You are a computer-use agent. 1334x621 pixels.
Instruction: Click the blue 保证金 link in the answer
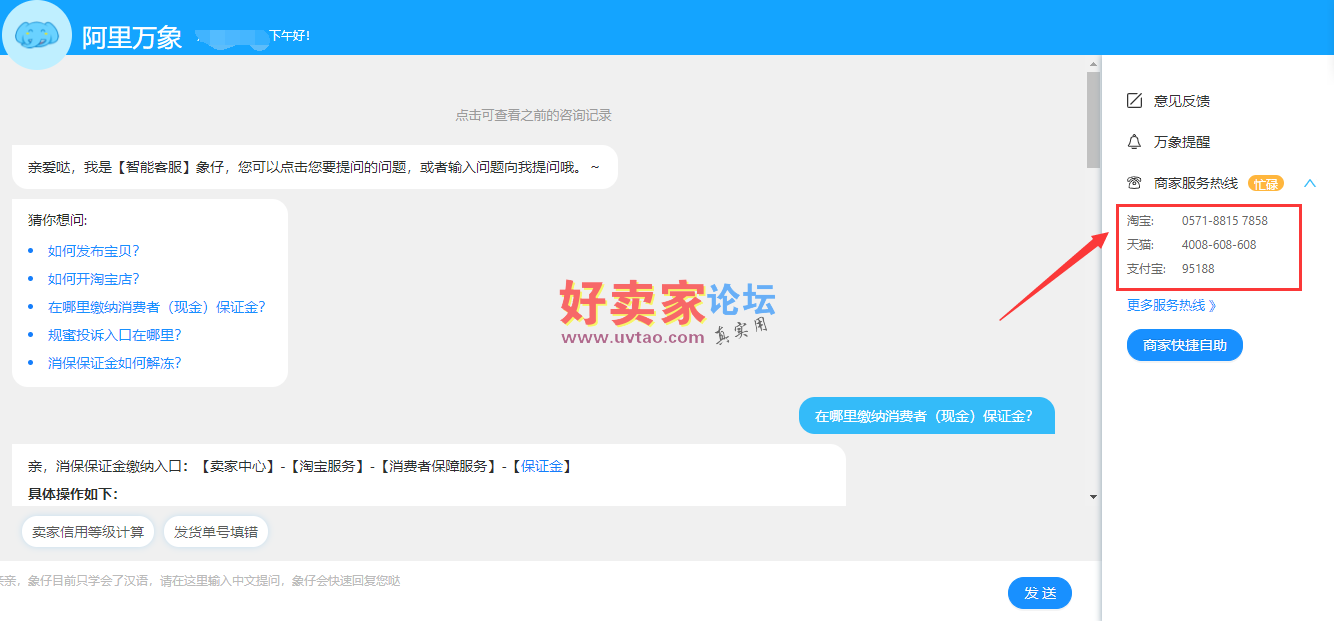click(543, 464)
